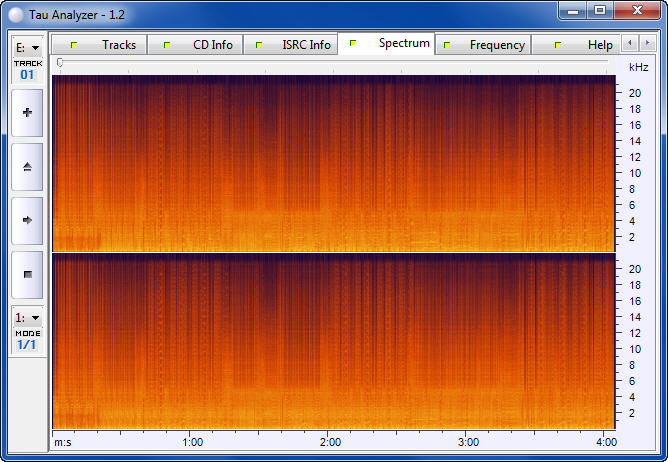Click the upper channel spectrogram
This screenshot has width=668, height=462.
pyautogui.click(x=332, y=163)
